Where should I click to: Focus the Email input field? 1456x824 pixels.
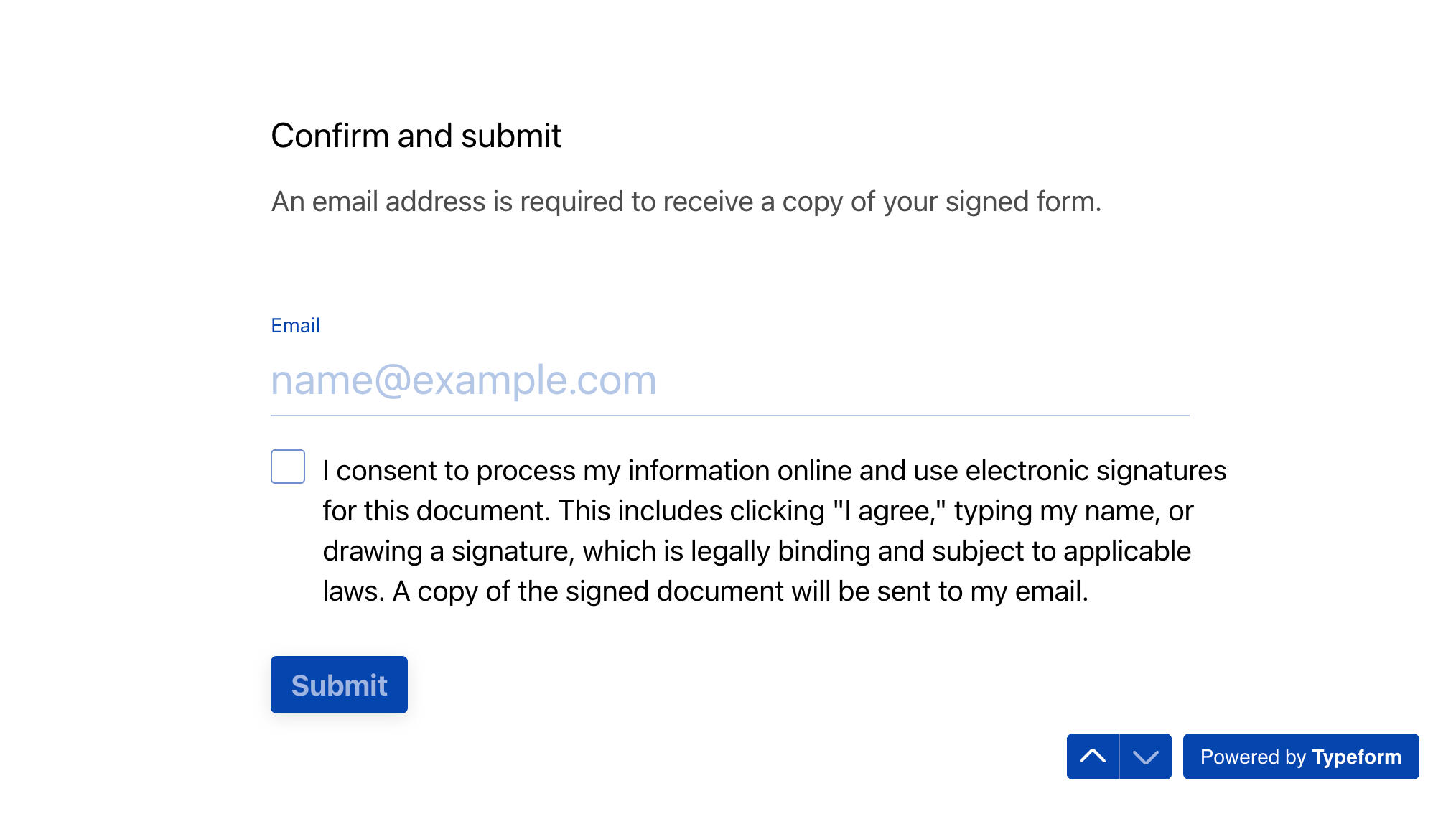[729, 380]
